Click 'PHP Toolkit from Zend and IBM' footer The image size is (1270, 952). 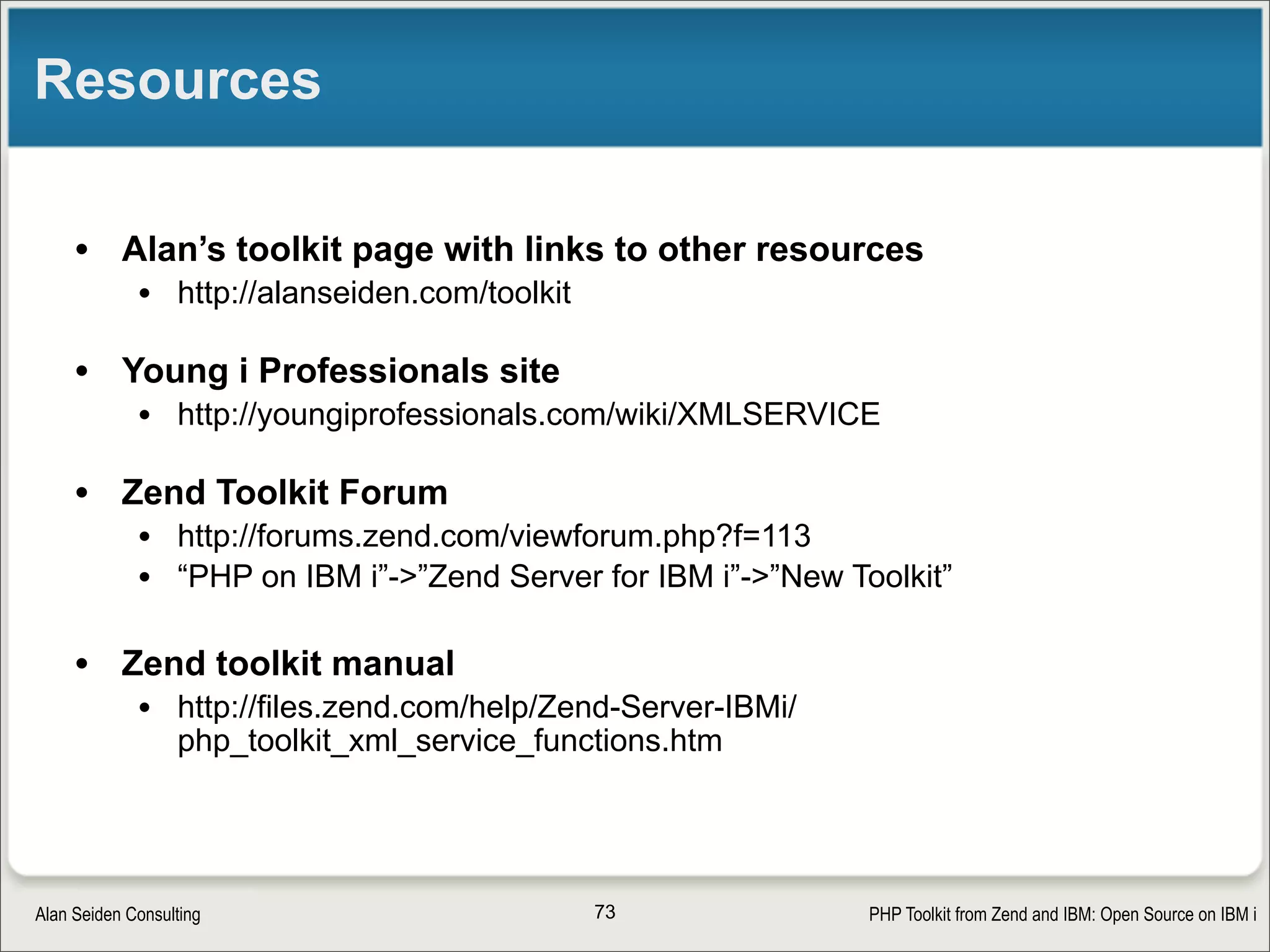pos(1062,914)
